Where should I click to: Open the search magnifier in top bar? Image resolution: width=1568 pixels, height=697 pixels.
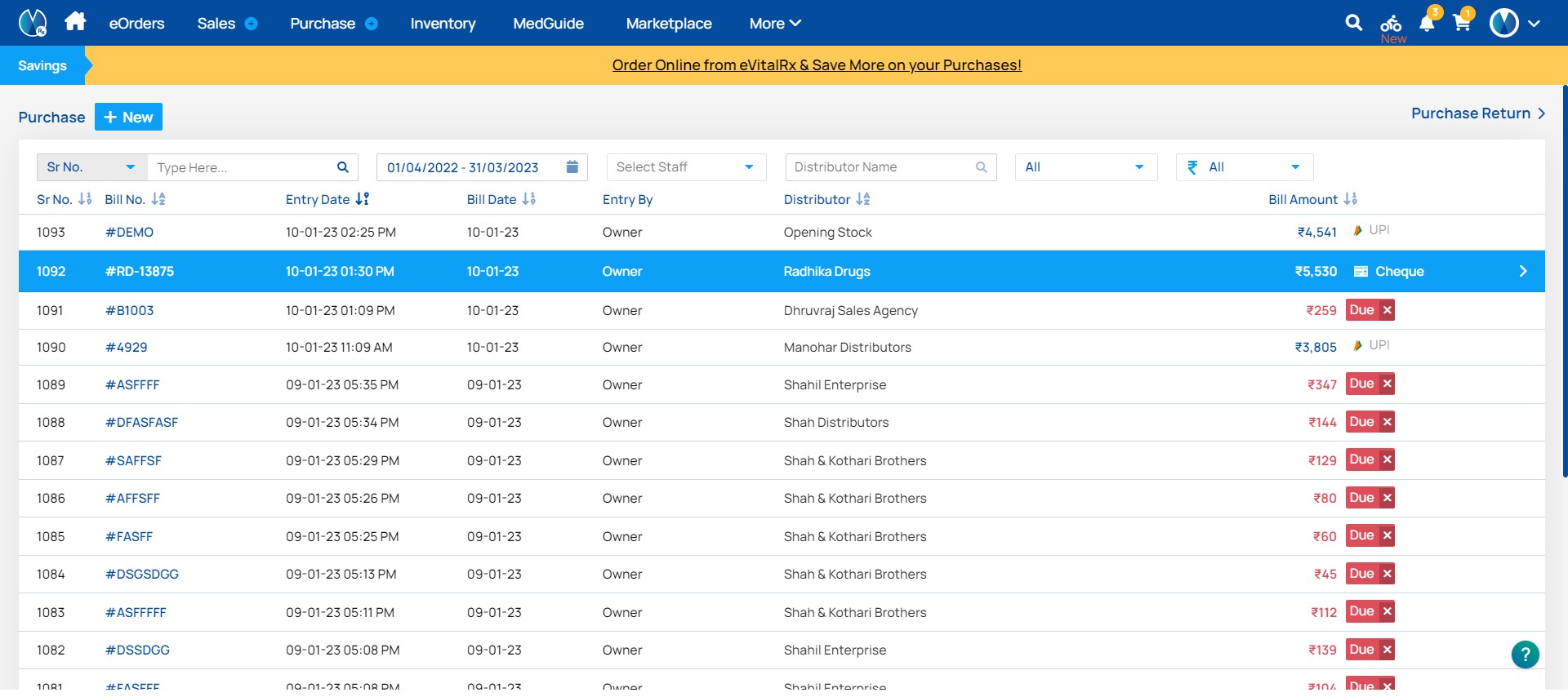pos(1353,23)
